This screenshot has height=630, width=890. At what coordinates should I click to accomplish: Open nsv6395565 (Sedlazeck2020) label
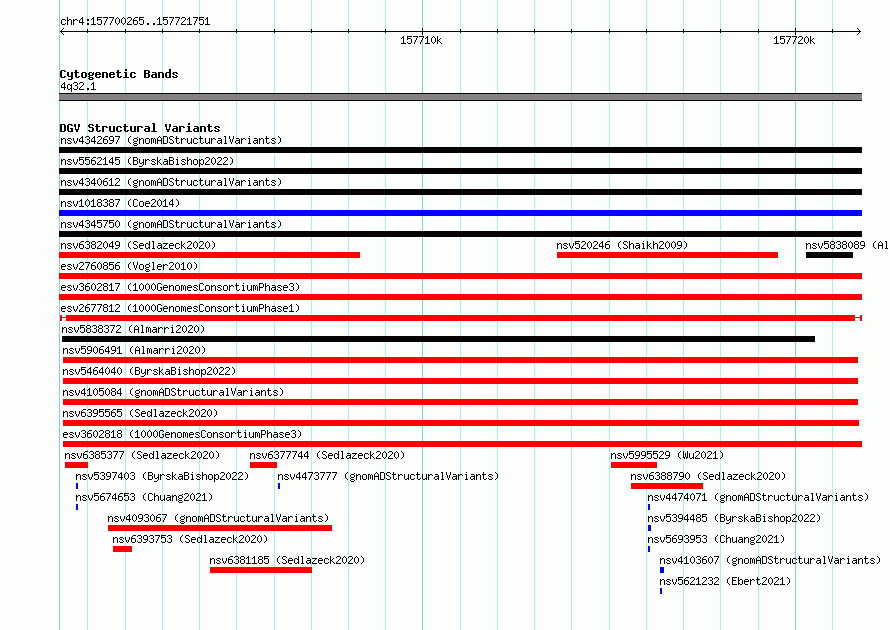coord(140,413)
